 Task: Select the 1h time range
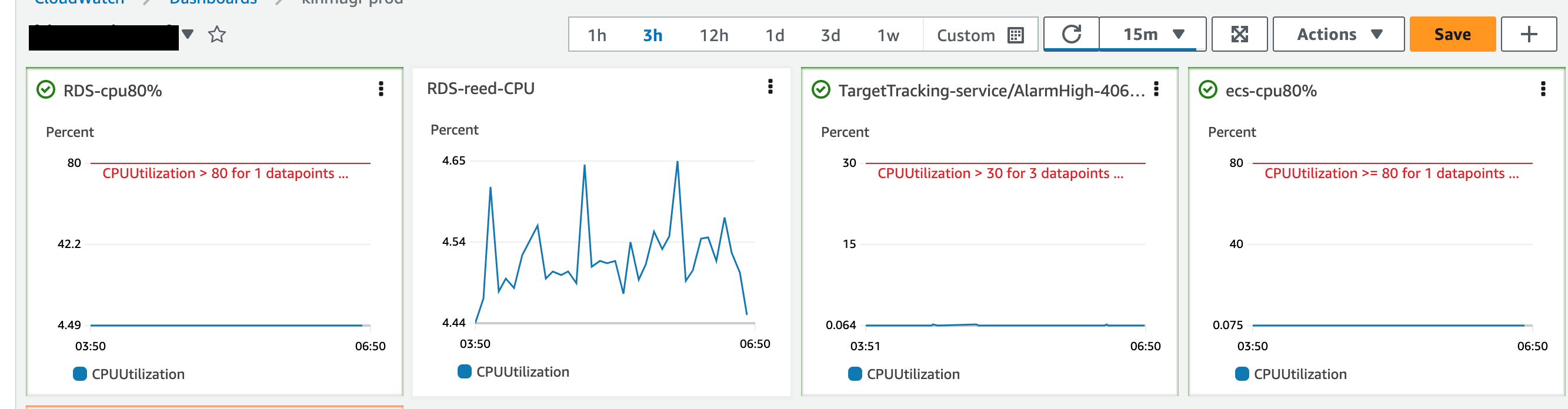(x=596, y=35)
